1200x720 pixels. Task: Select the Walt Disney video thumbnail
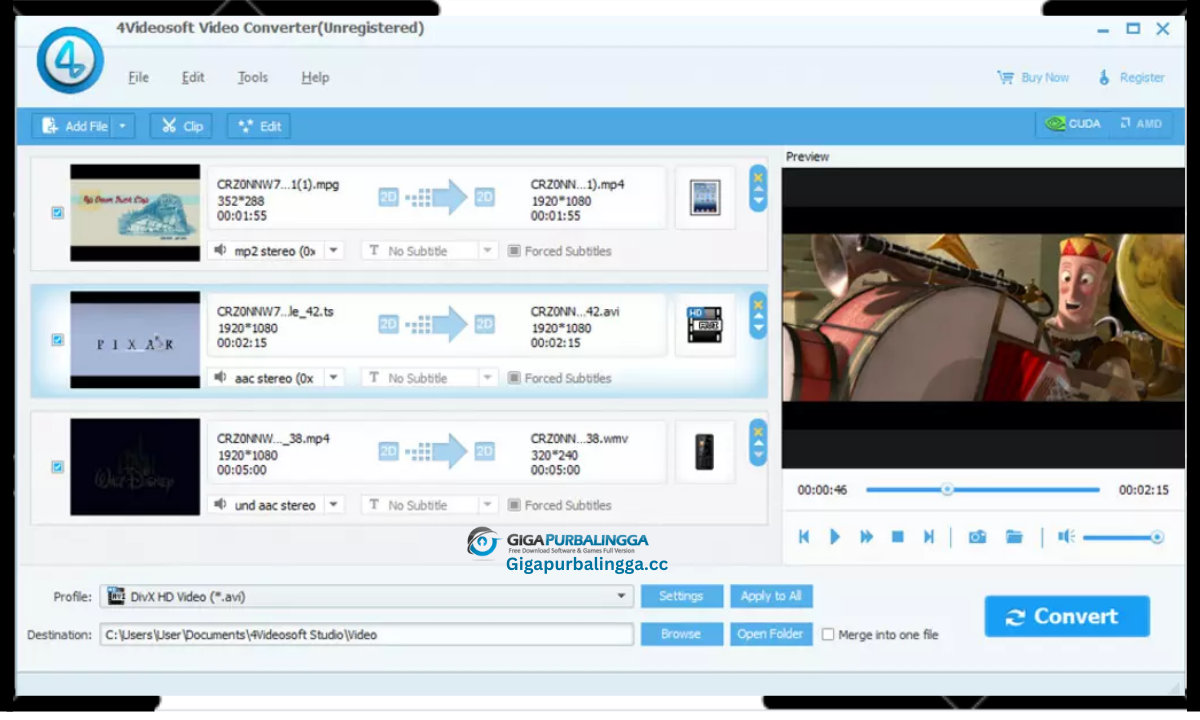135,467
